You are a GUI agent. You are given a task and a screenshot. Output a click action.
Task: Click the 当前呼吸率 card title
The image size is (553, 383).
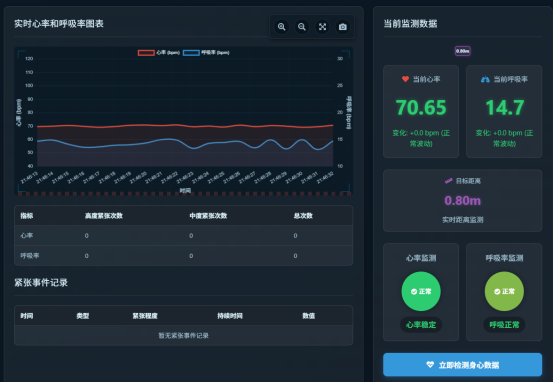pyautogui.click(x=510, y=79)
